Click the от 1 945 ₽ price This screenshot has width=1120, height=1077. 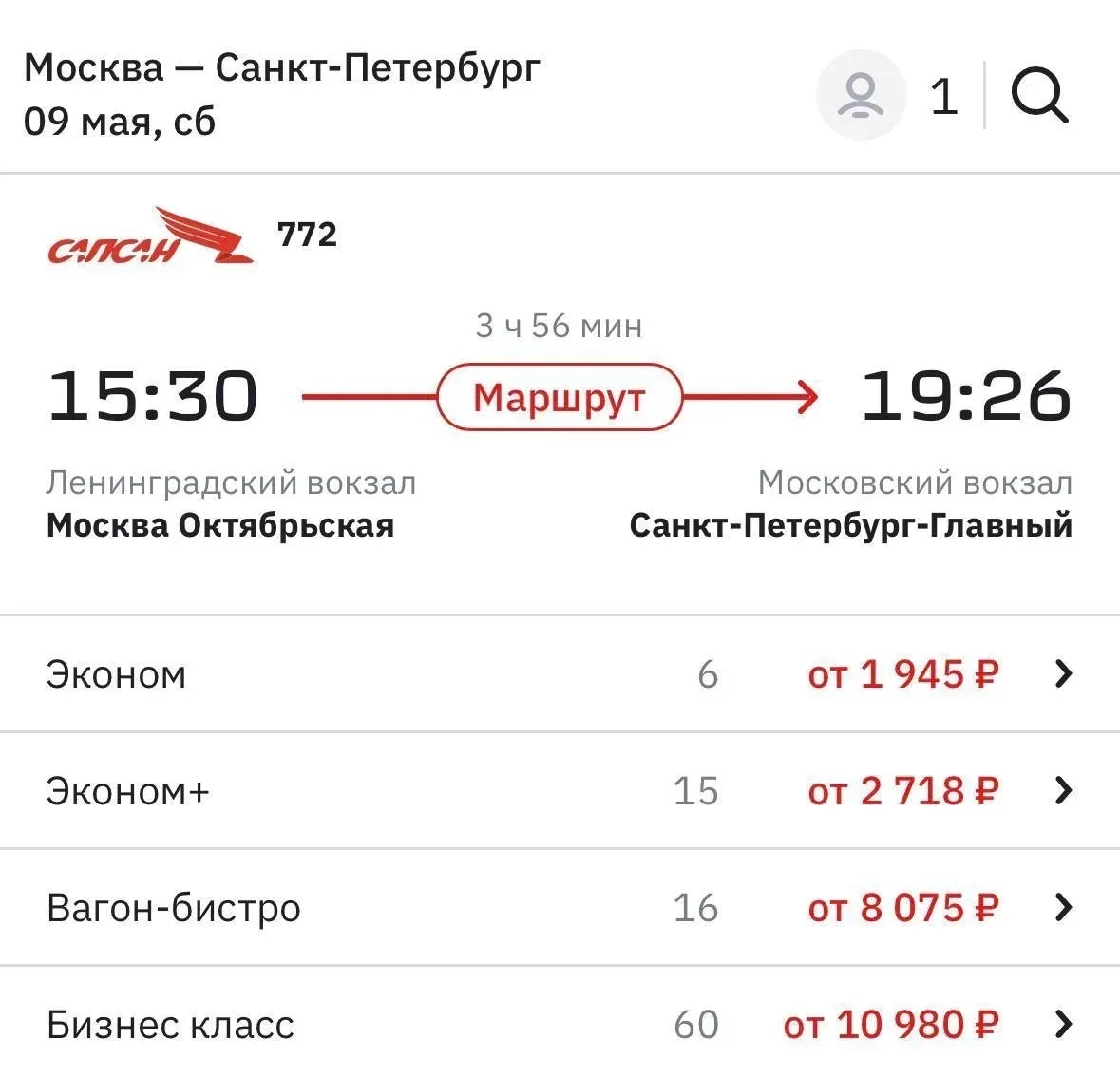click(x=902, y=674)
